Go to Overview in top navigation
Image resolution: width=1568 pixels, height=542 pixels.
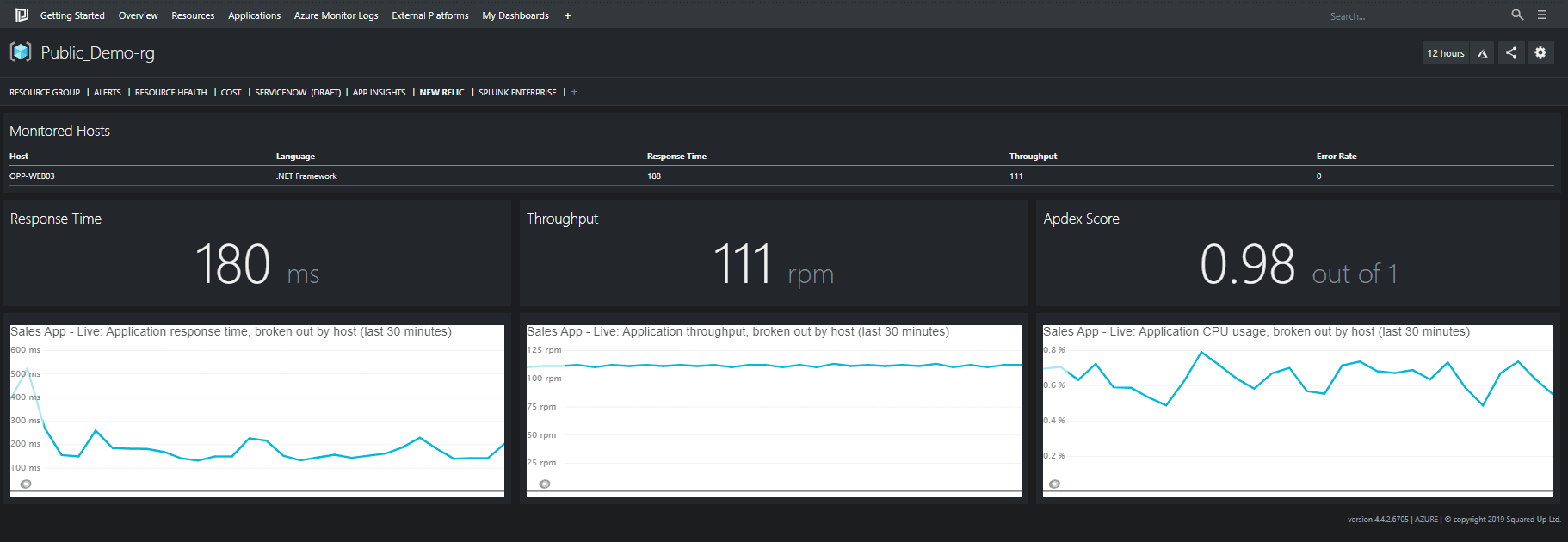pos(139,15)
